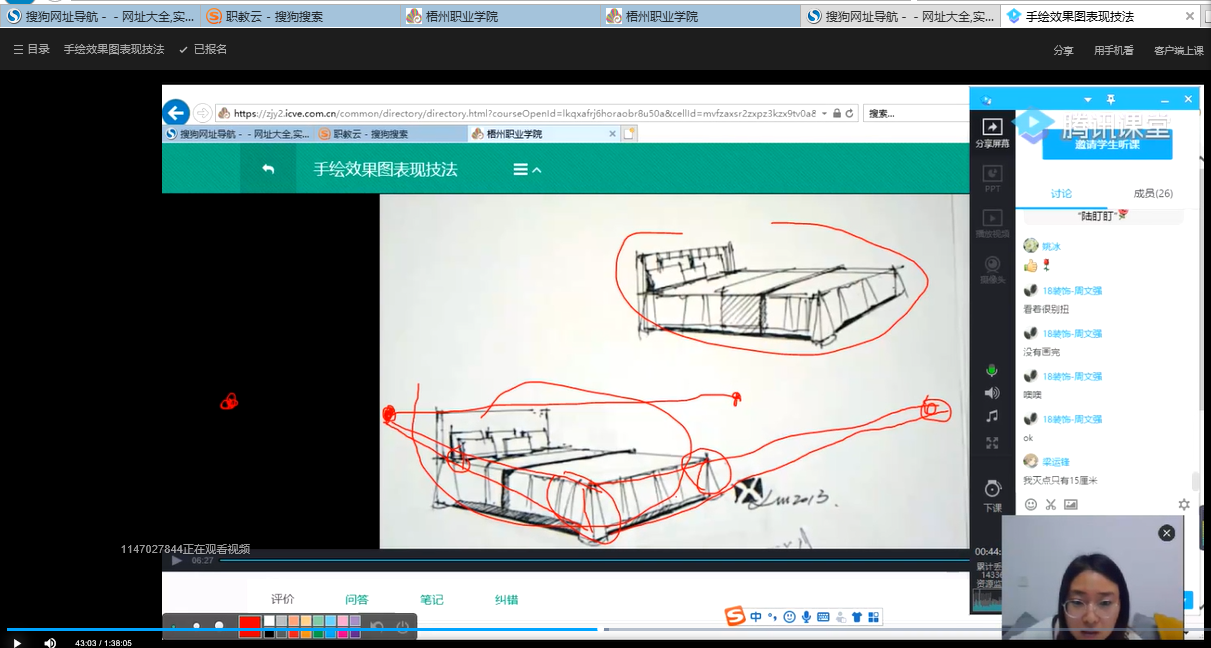Undo the last annotation stroke
The image size is (1211, 648).
pyautogui.click(x=377, y=627)
